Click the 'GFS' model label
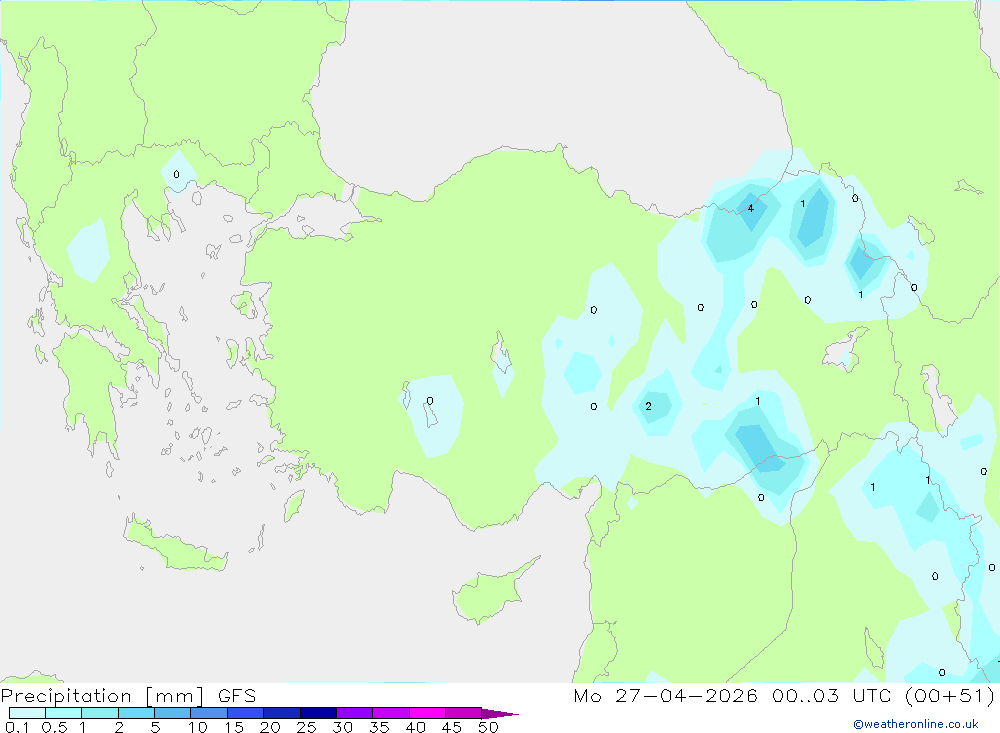This screenshot has height=733, width=1000. pos(237,696)
